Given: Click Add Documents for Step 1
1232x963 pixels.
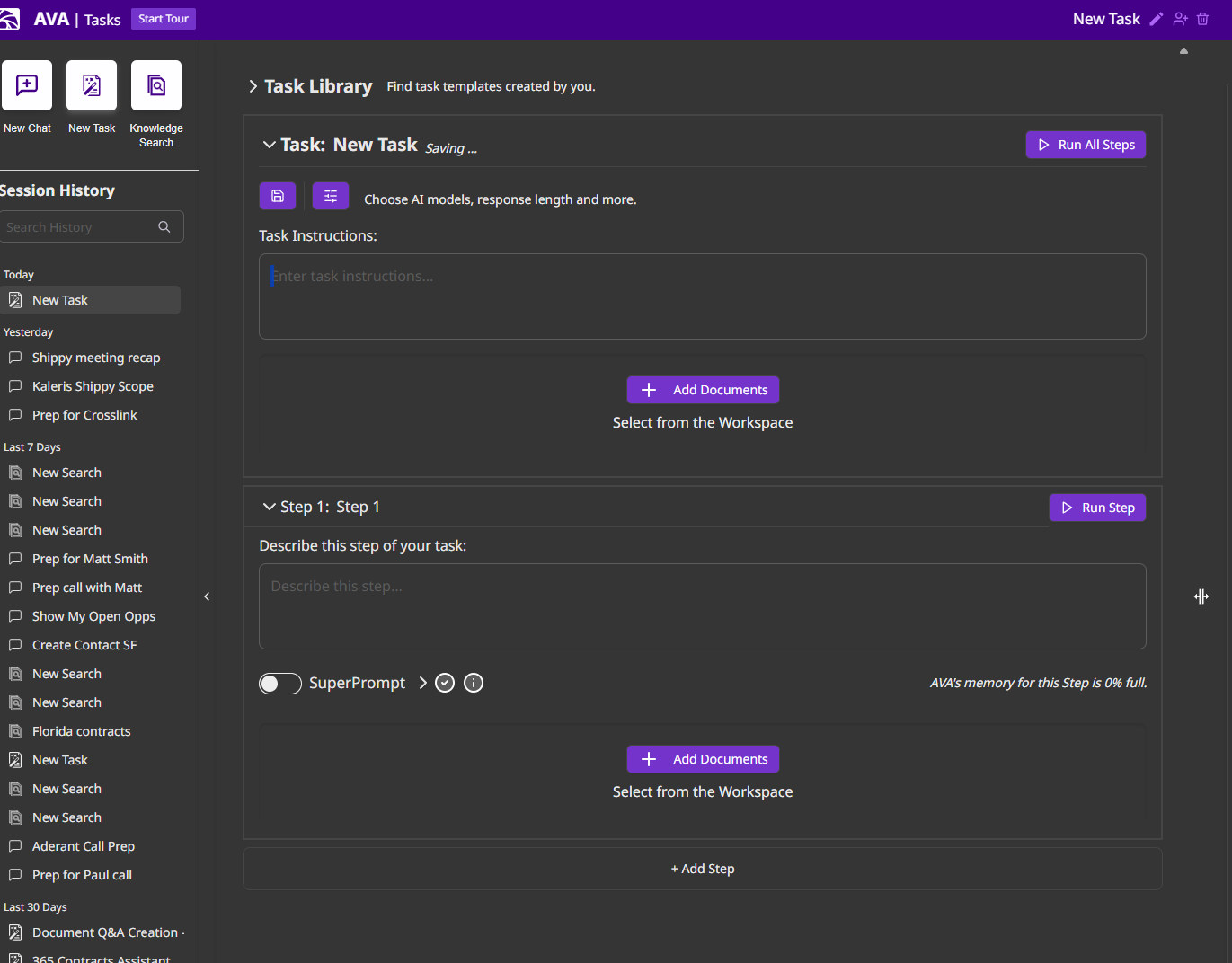Looking at the screenshot, I should click(703, 759).
